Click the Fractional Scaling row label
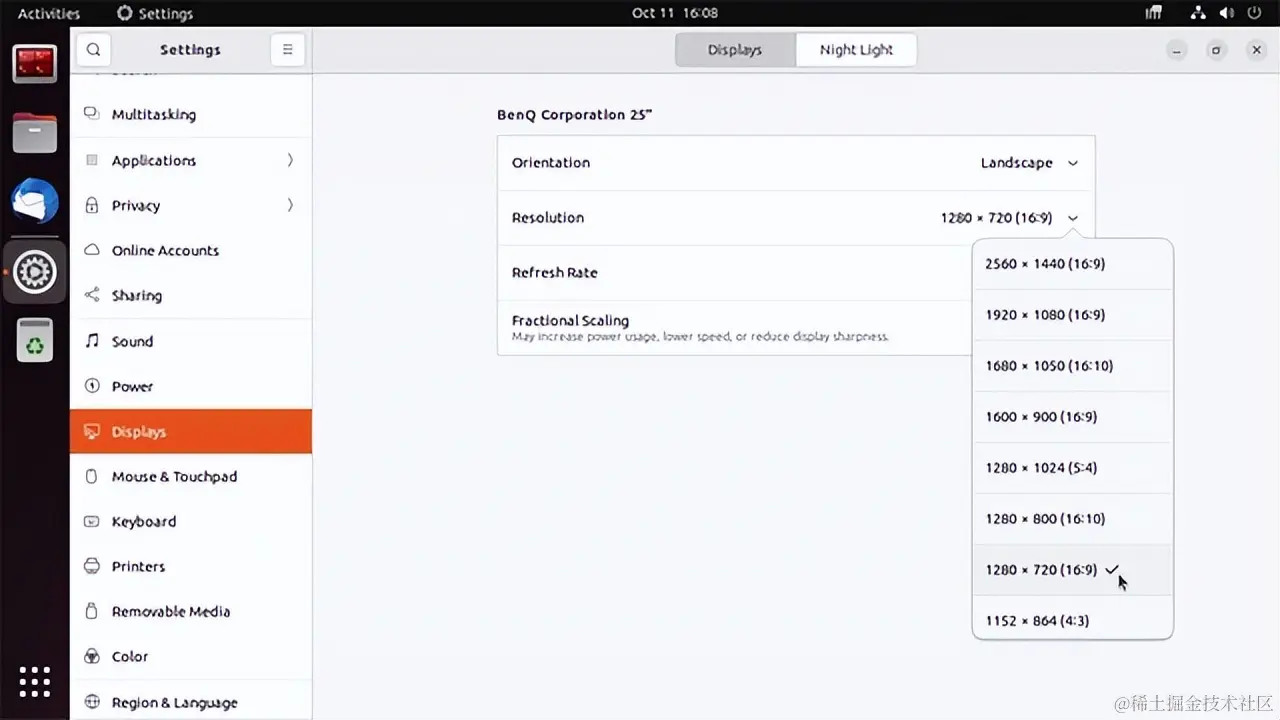Image resolution: width=1280 pixels, height=720 pixels. pos(570,320)
